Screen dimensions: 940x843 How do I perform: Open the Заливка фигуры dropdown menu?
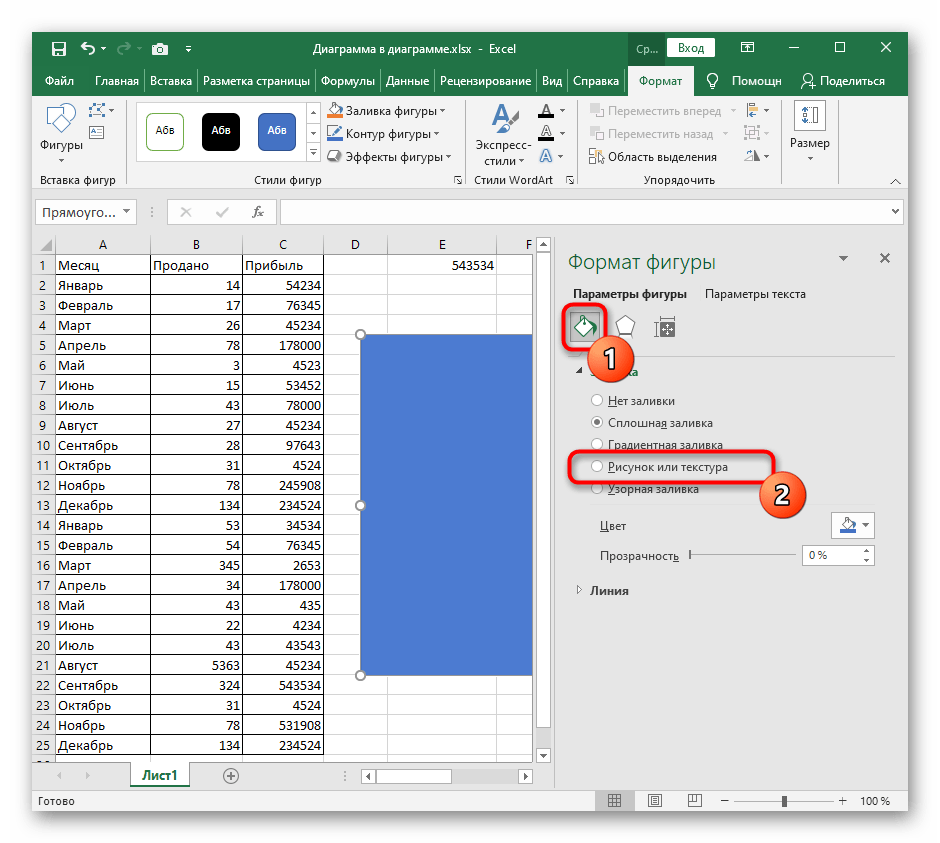coord(386,111)
